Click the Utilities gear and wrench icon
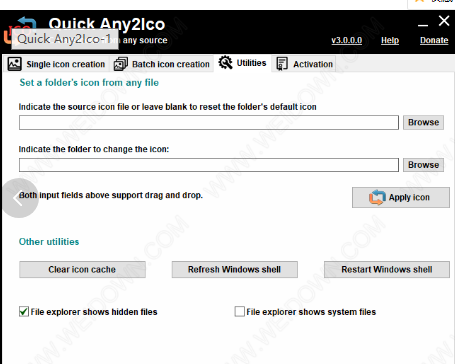The image size is (455, 364). pos(226,62)
